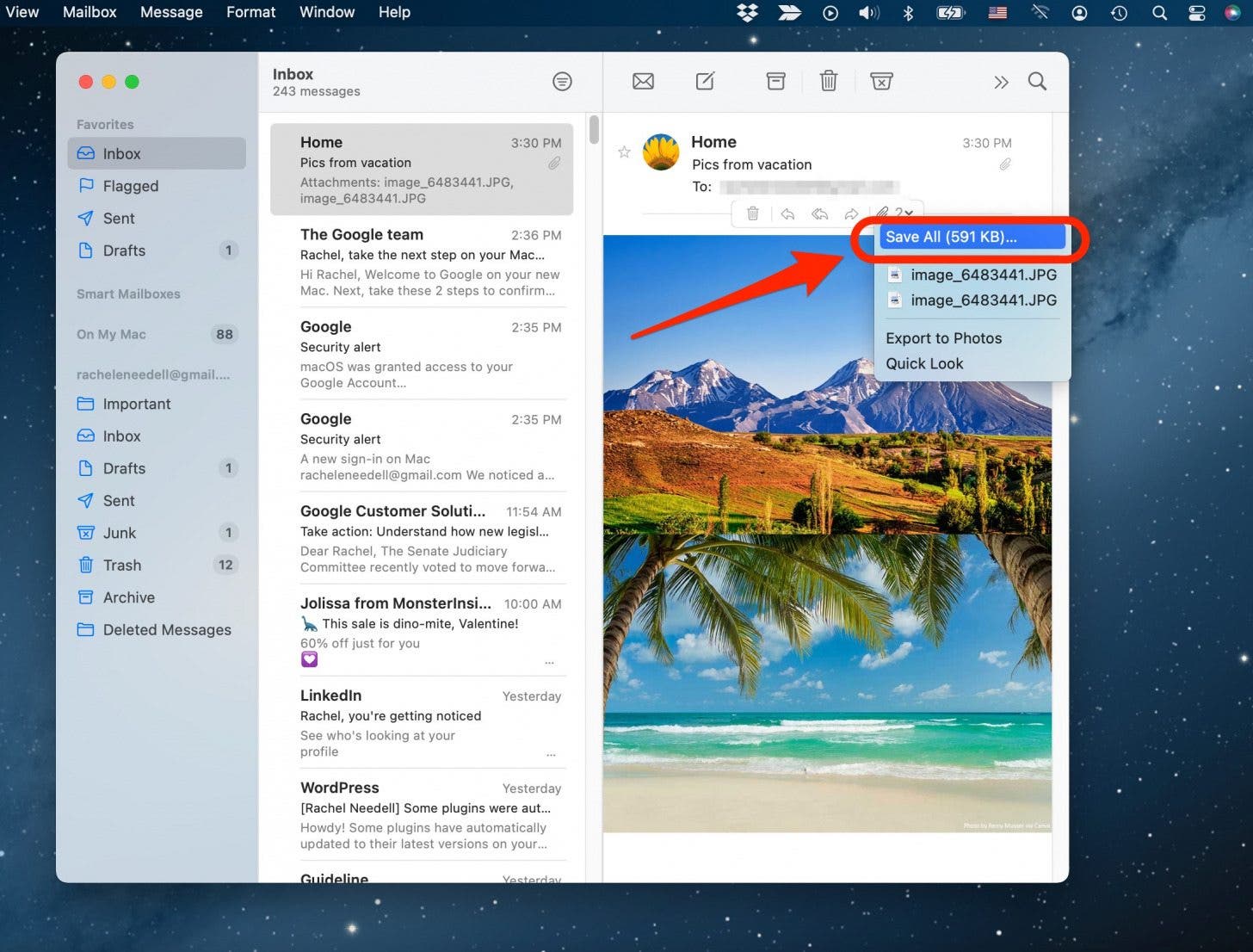Open the search magnifier in Mail toolbar
The width and height of the screenshot is (1253, 952).
pos(1037,81)
